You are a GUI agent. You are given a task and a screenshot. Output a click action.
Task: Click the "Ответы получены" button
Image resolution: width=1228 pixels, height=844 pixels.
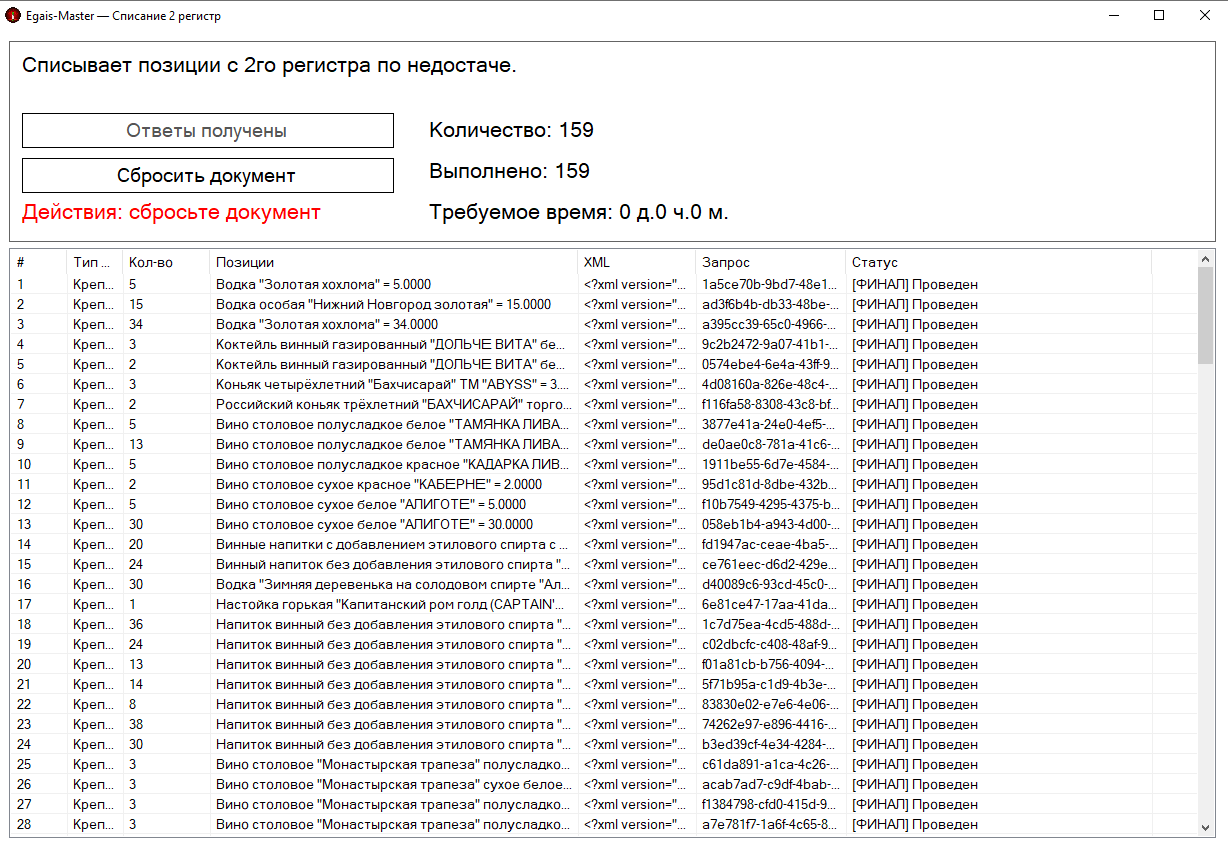click(207, 131)
